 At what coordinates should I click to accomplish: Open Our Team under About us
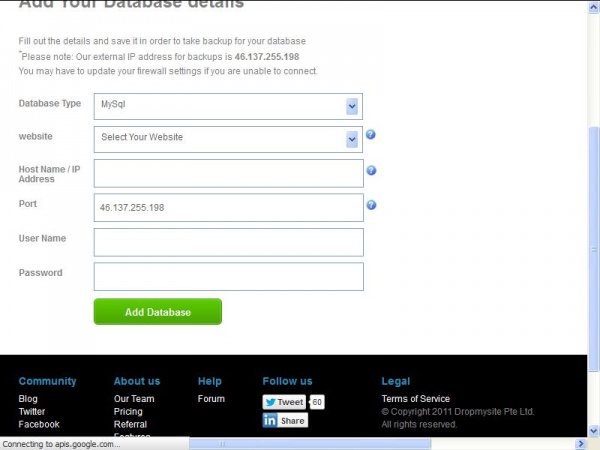tap(134, 399)
